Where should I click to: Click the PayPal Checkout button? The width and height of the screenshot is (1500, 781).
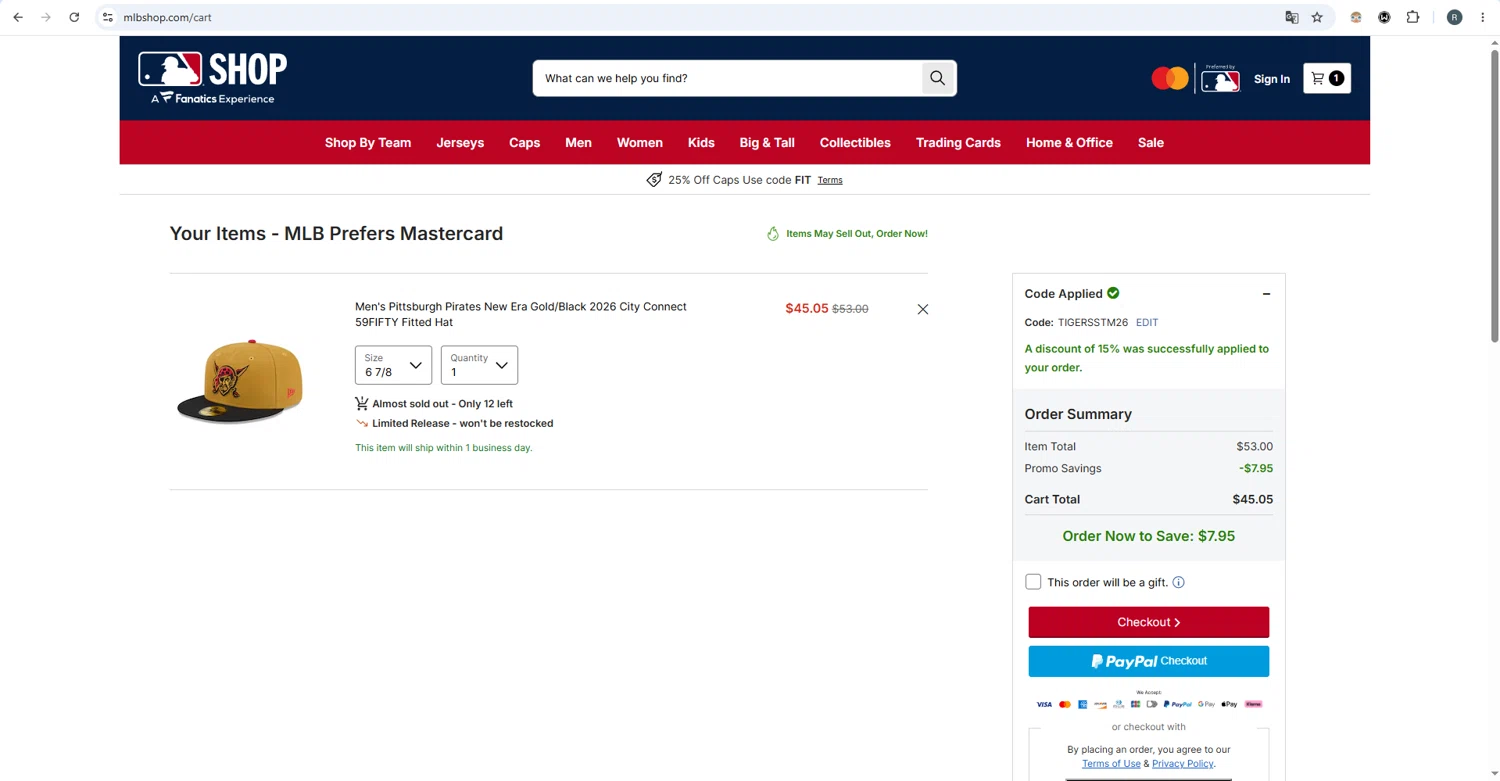pyautogui.click(x=1149, y=661)
